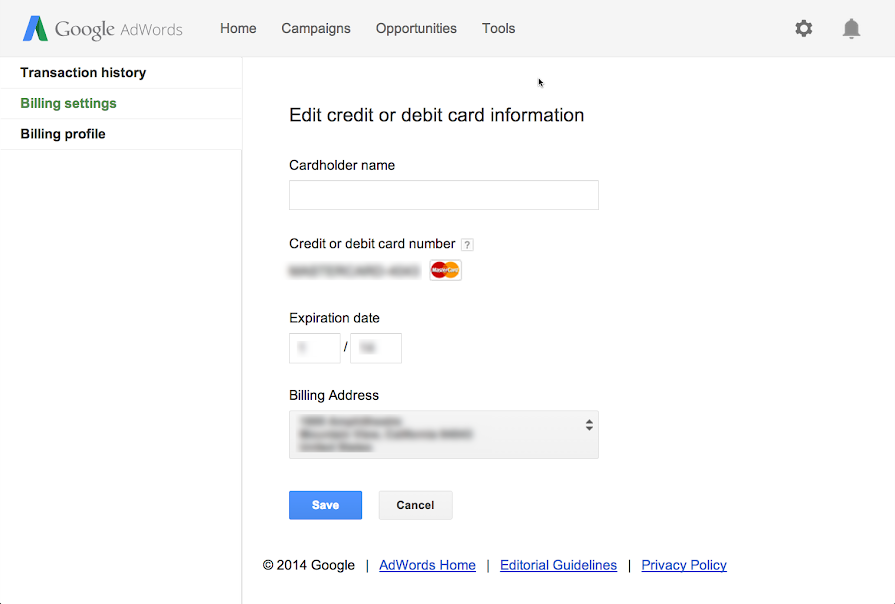Click the MasterCard logo icon
This screenshot has height=604, width=895.
coord(445,270)
